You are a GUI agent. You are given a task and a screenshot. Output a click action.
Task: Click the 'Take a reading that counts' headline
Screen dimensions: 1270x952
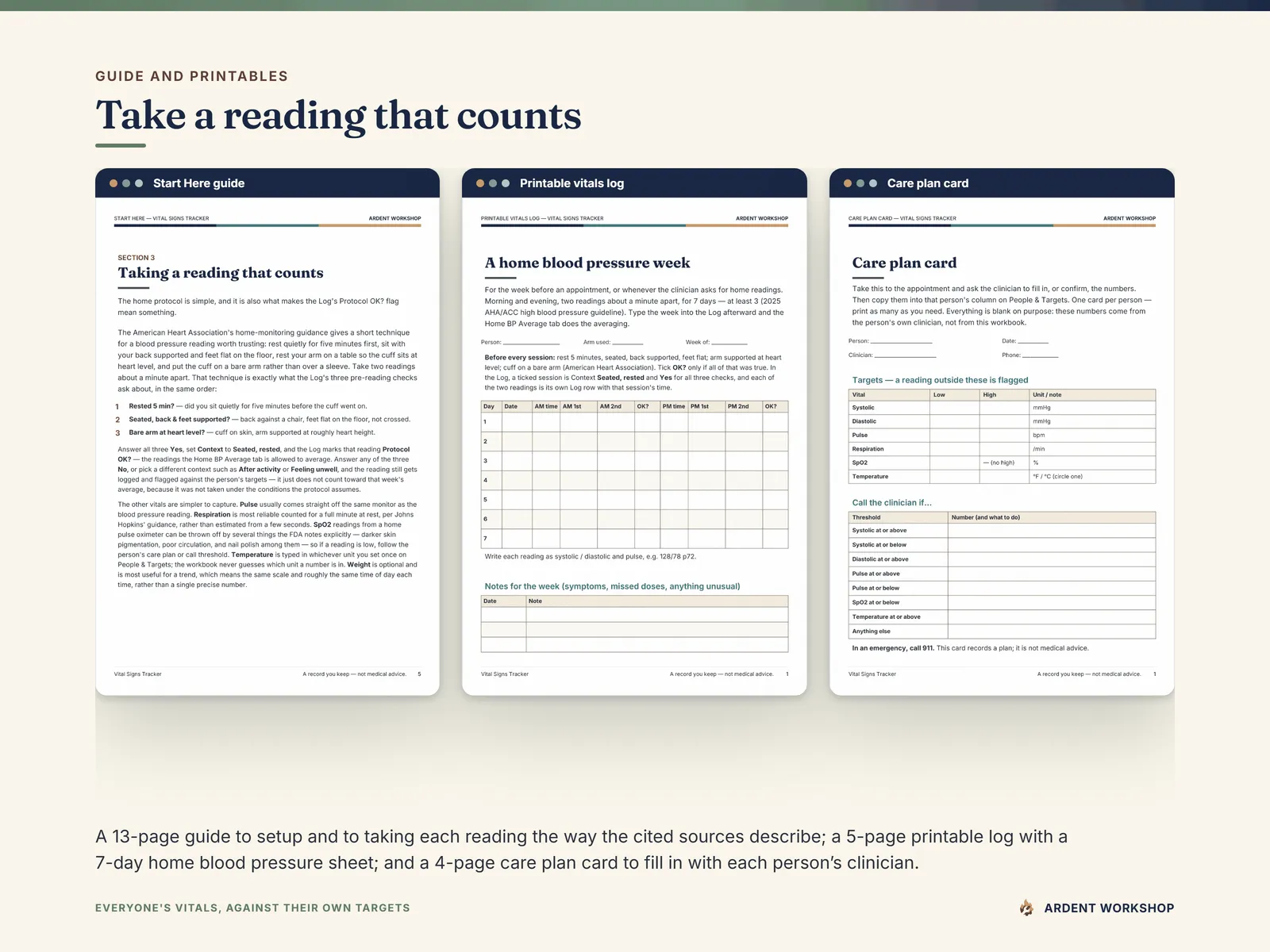[338, 116]
